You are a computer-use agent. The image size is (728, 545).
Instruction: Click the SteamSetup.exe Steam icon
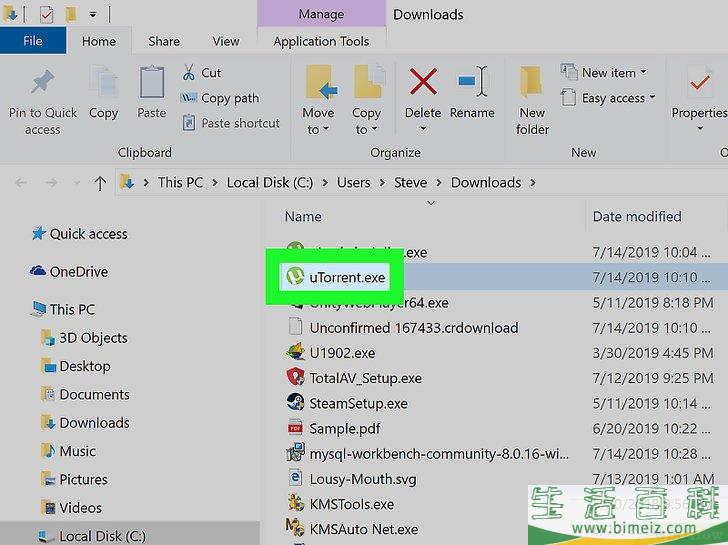(295, 402)
